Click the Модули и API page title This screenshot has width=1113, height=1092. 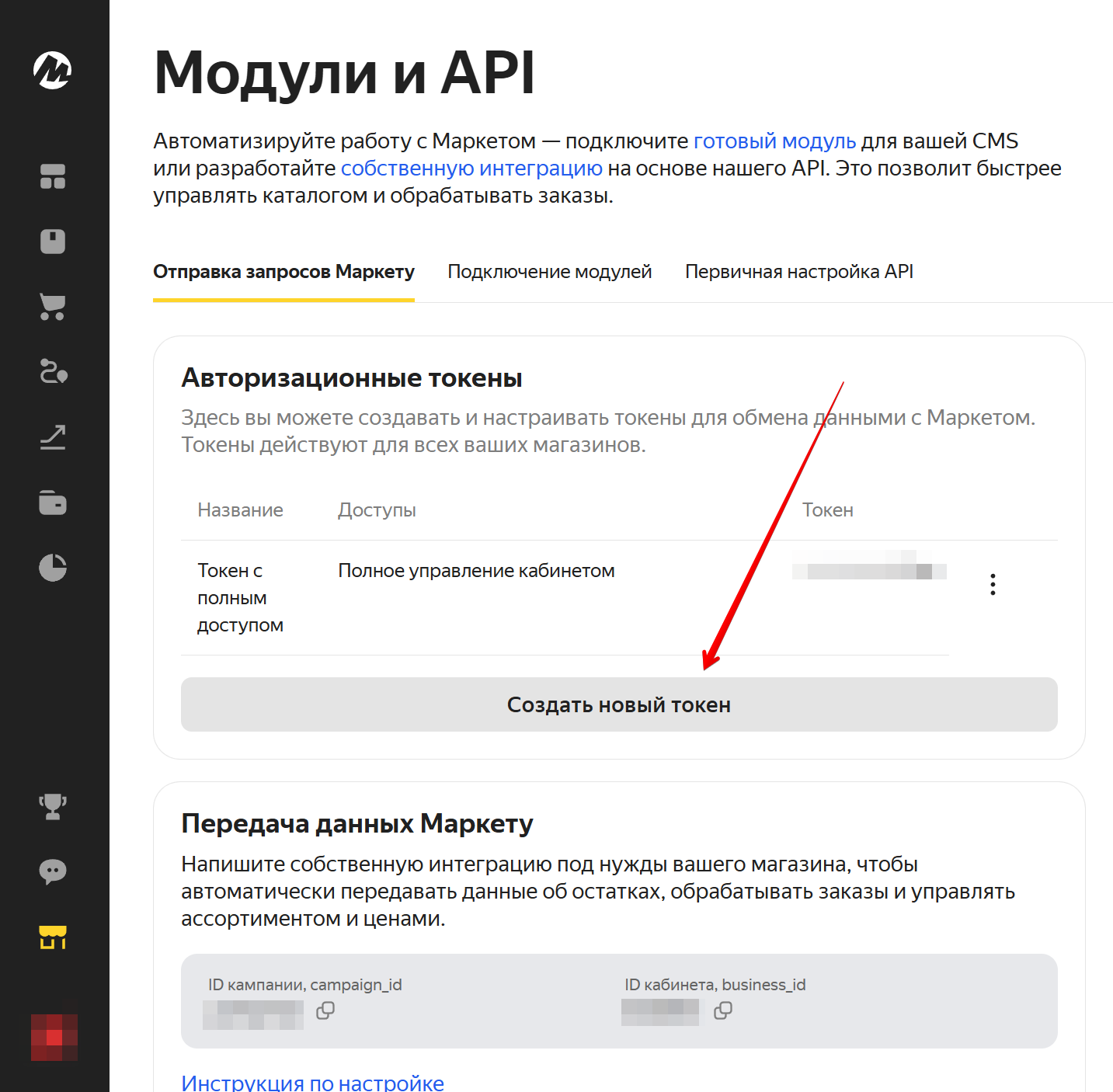point(345,74)
